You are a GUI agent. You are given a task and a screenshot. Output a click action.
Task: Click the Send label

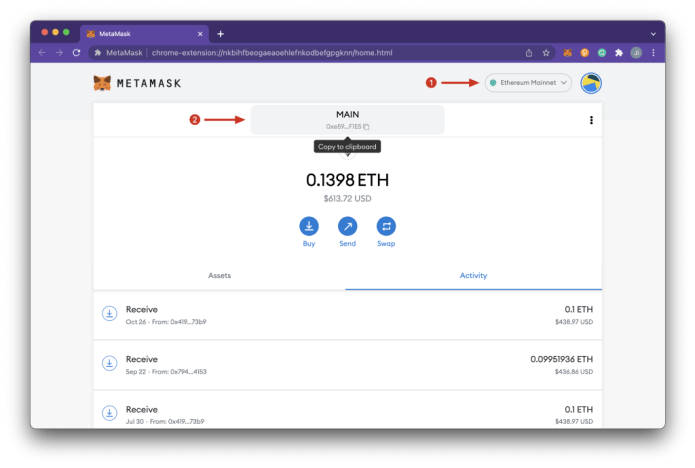(x=348, y=244)
